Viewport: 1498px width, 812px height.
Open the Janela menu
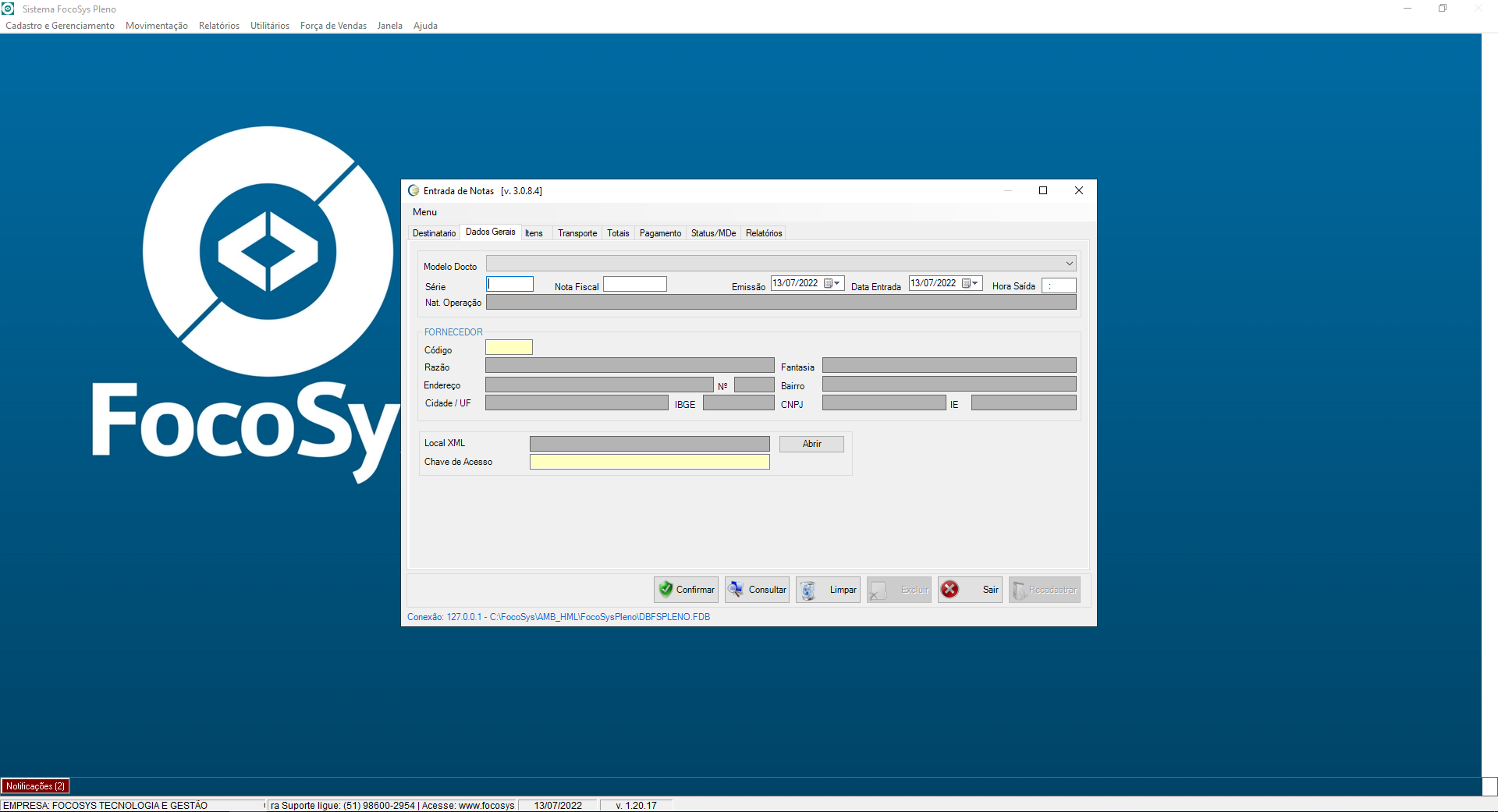click(x=390, y=26)
